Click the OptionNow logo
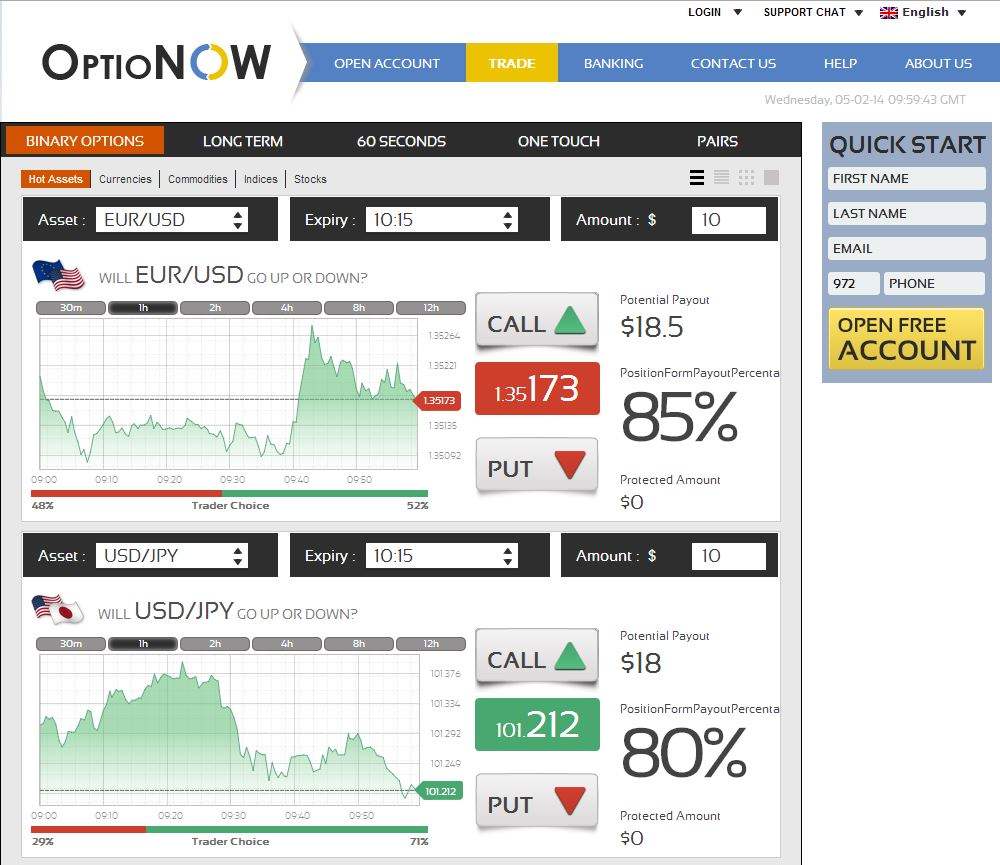The image size is (1000, 865). pos(156,62)
